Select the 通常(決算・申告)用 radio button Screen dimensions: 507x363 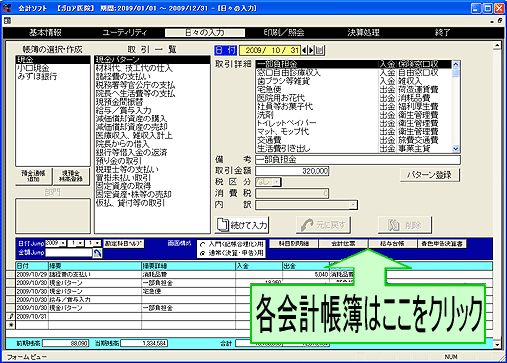[202, 253]
